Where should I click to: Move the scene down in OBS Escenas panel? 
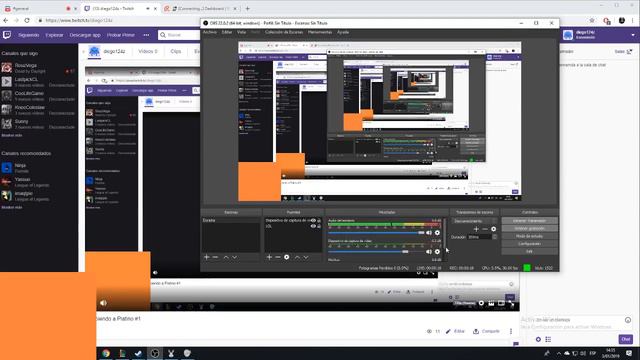(235, 257)
